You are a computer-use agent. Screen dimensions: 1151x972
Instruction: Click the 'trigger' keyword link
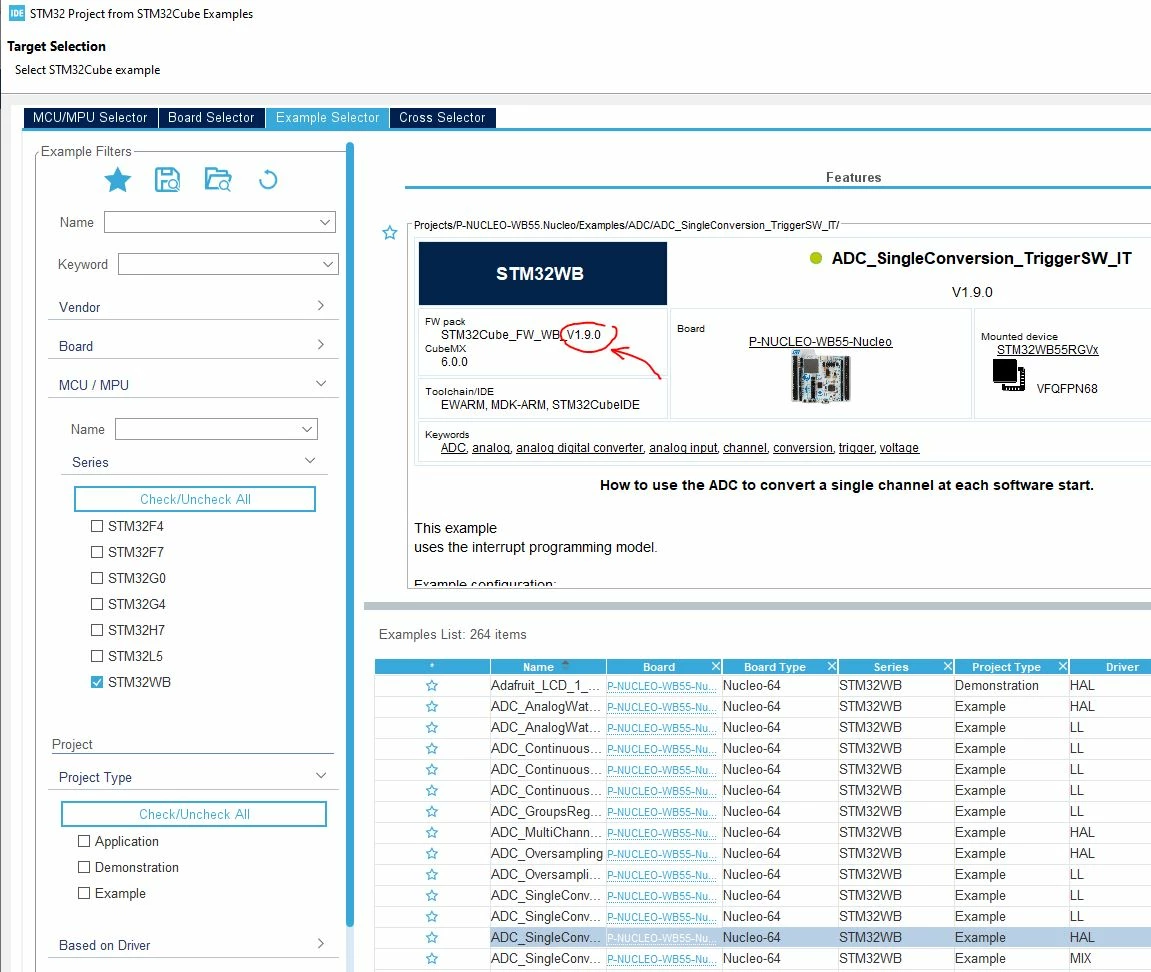coord(856,448)
